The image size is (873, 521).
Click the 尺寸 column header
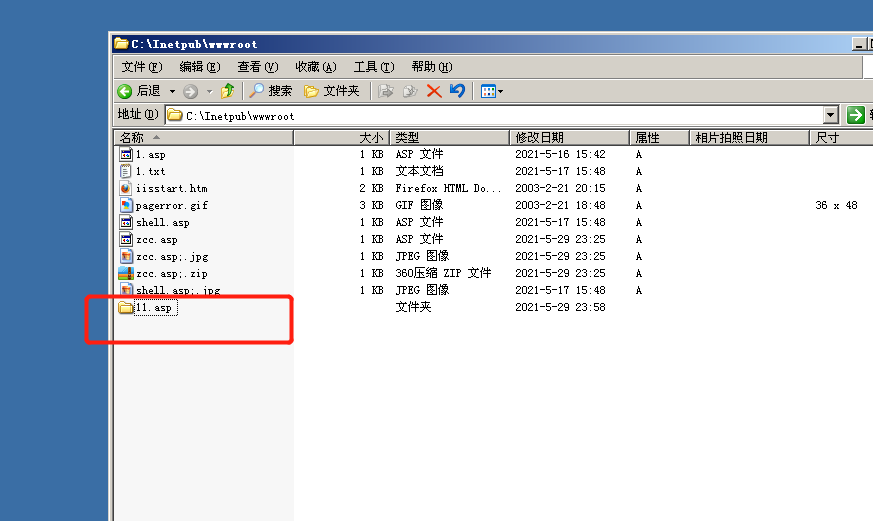pos(841,137)
